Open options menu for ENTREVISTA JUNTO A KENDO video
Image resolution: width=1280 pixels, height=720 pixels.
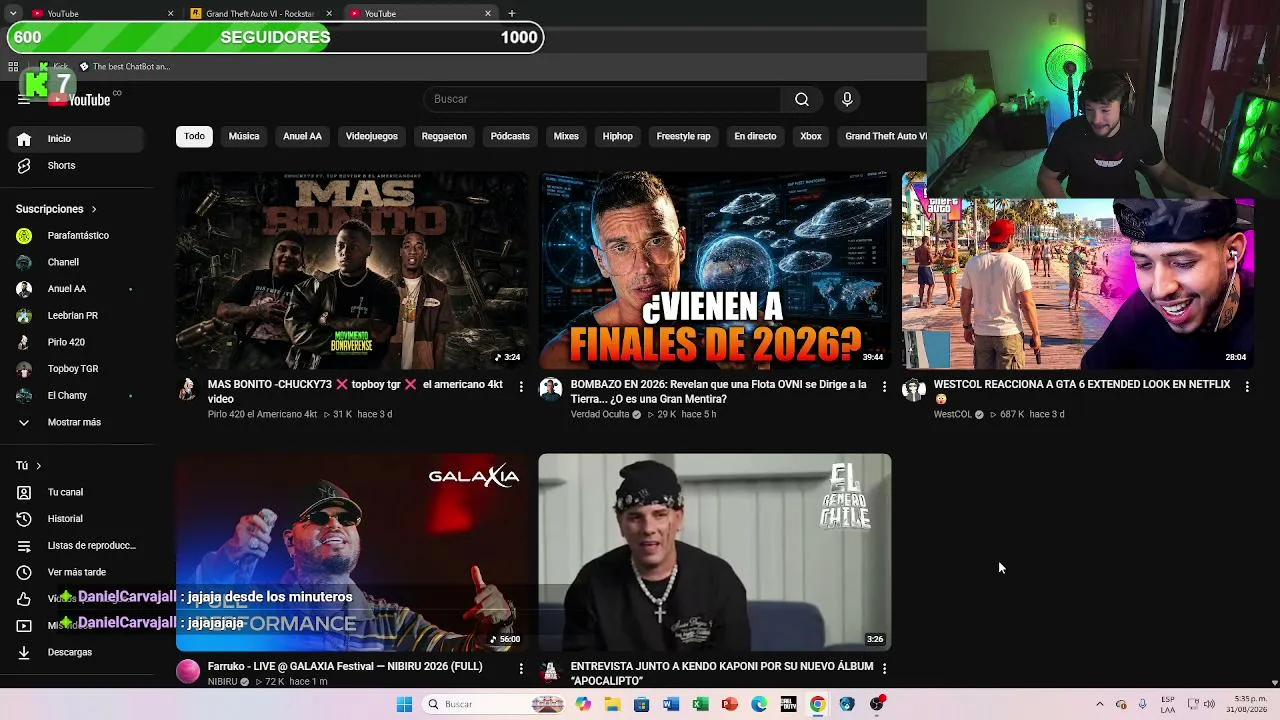pos(884,667)
